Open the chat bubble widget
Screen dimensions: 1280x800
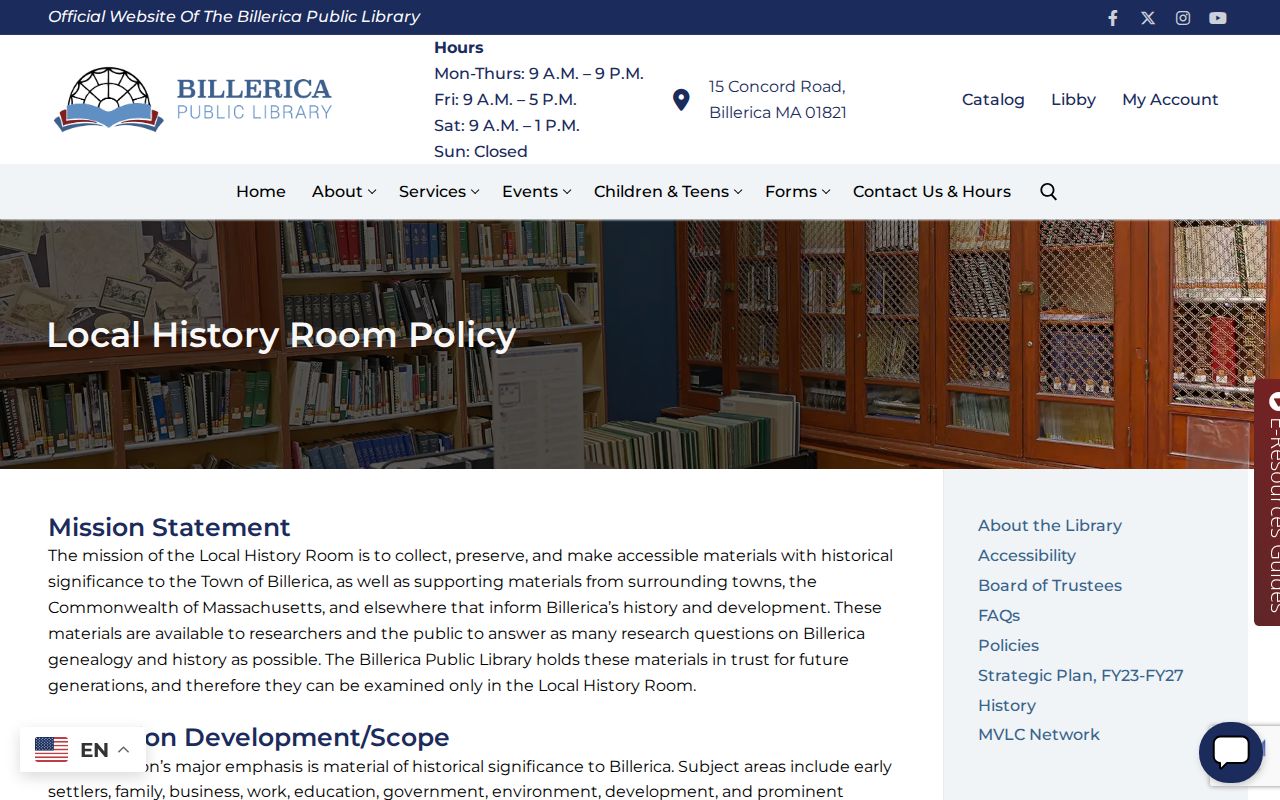[1231, 752]
